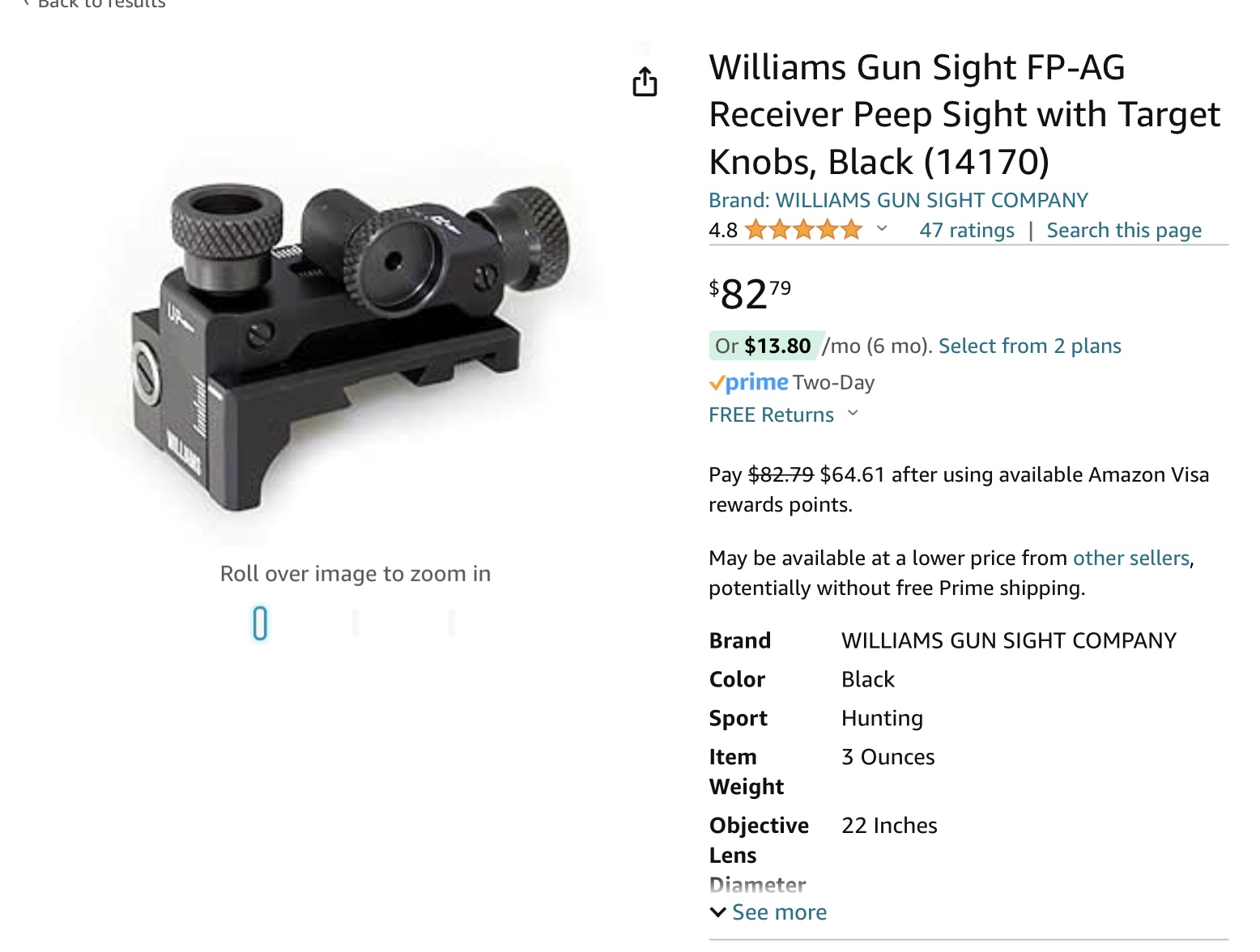Image resolution: width=1260 pixels, height=952 pixels.
Task: Click the share icon above product image
Action: (645, 82)
